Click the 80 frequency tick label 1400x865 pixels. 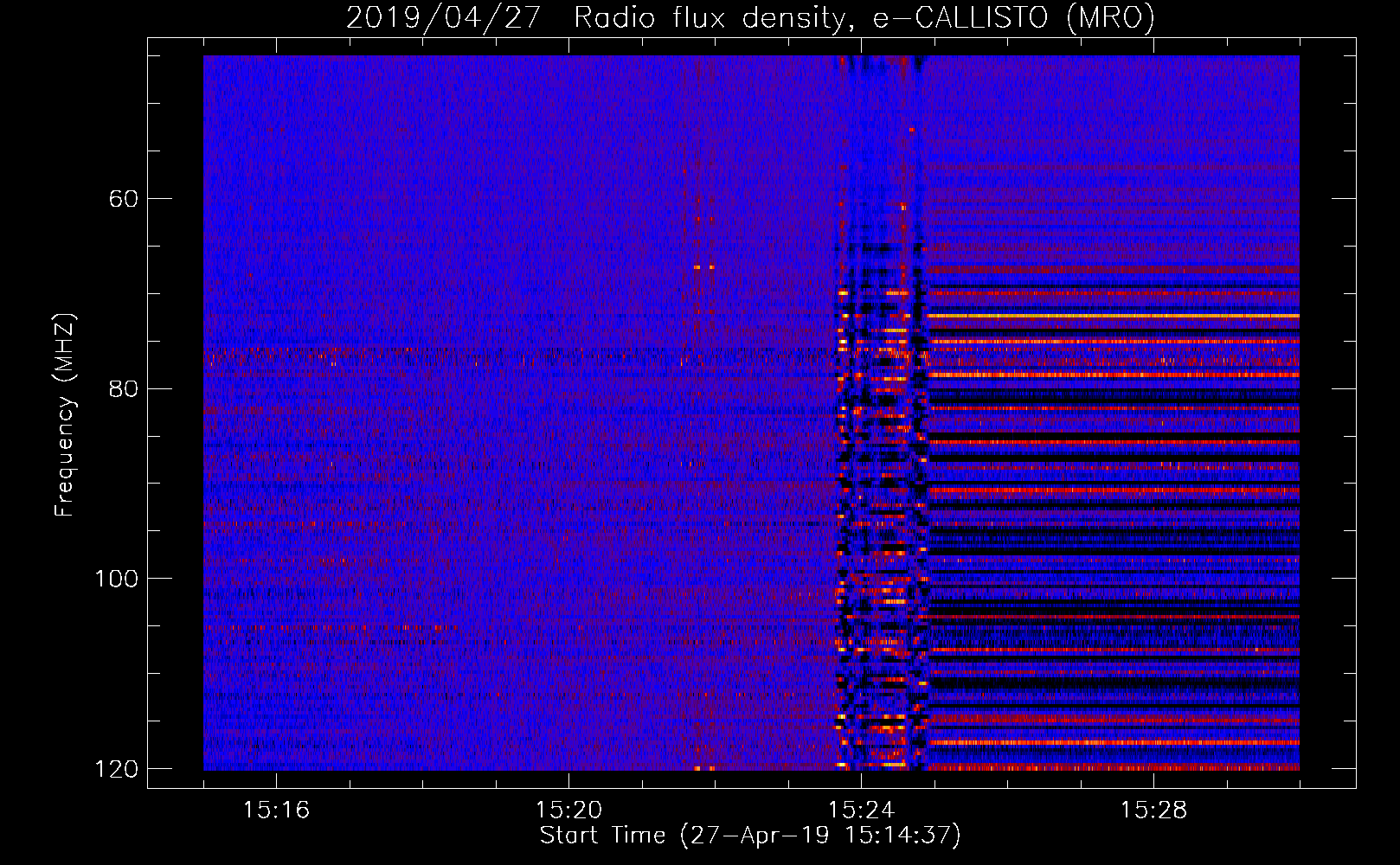(124, 388)
